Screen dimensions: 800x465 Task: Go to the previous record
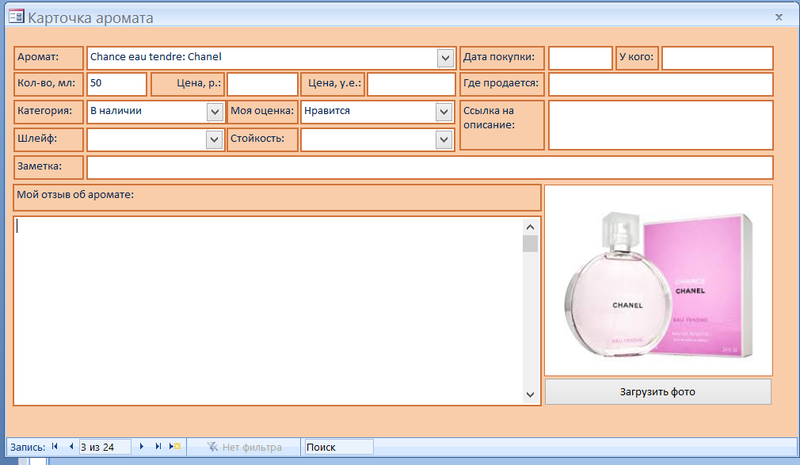[71, 447]
